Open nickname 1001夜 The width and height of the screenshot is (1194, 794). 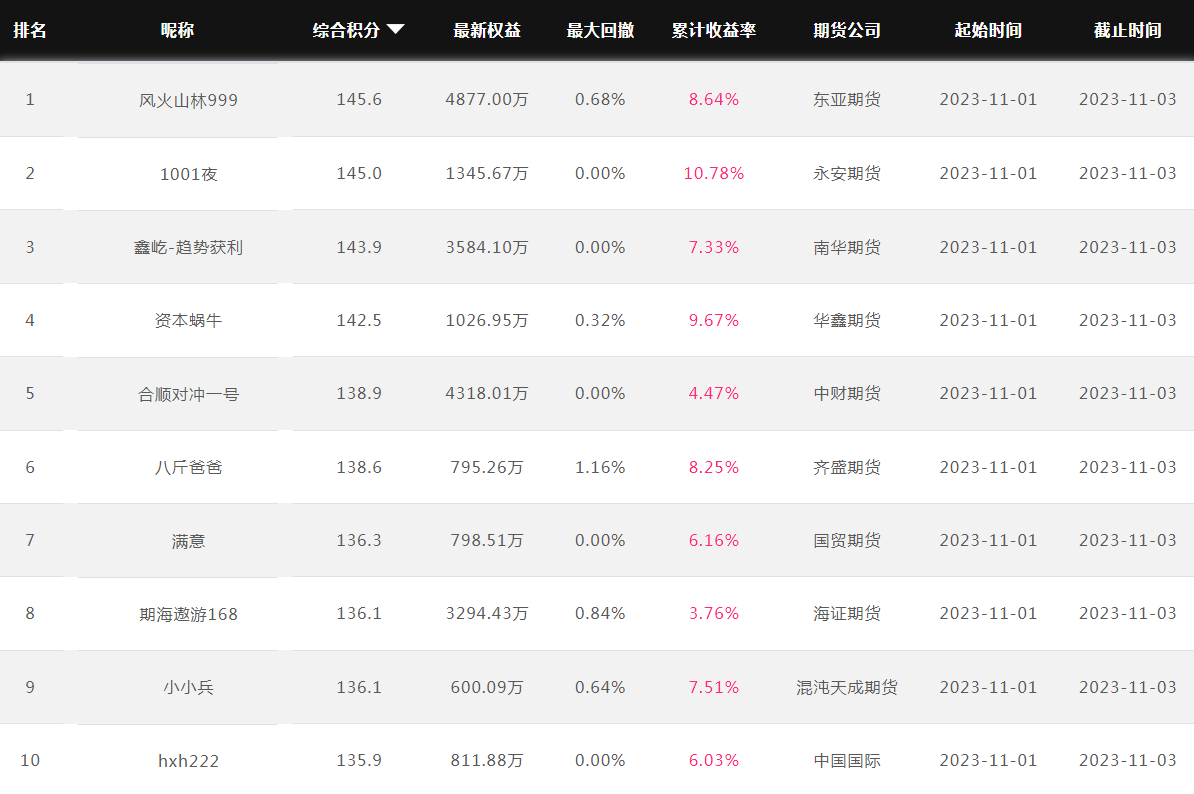(x=188, y=174)
